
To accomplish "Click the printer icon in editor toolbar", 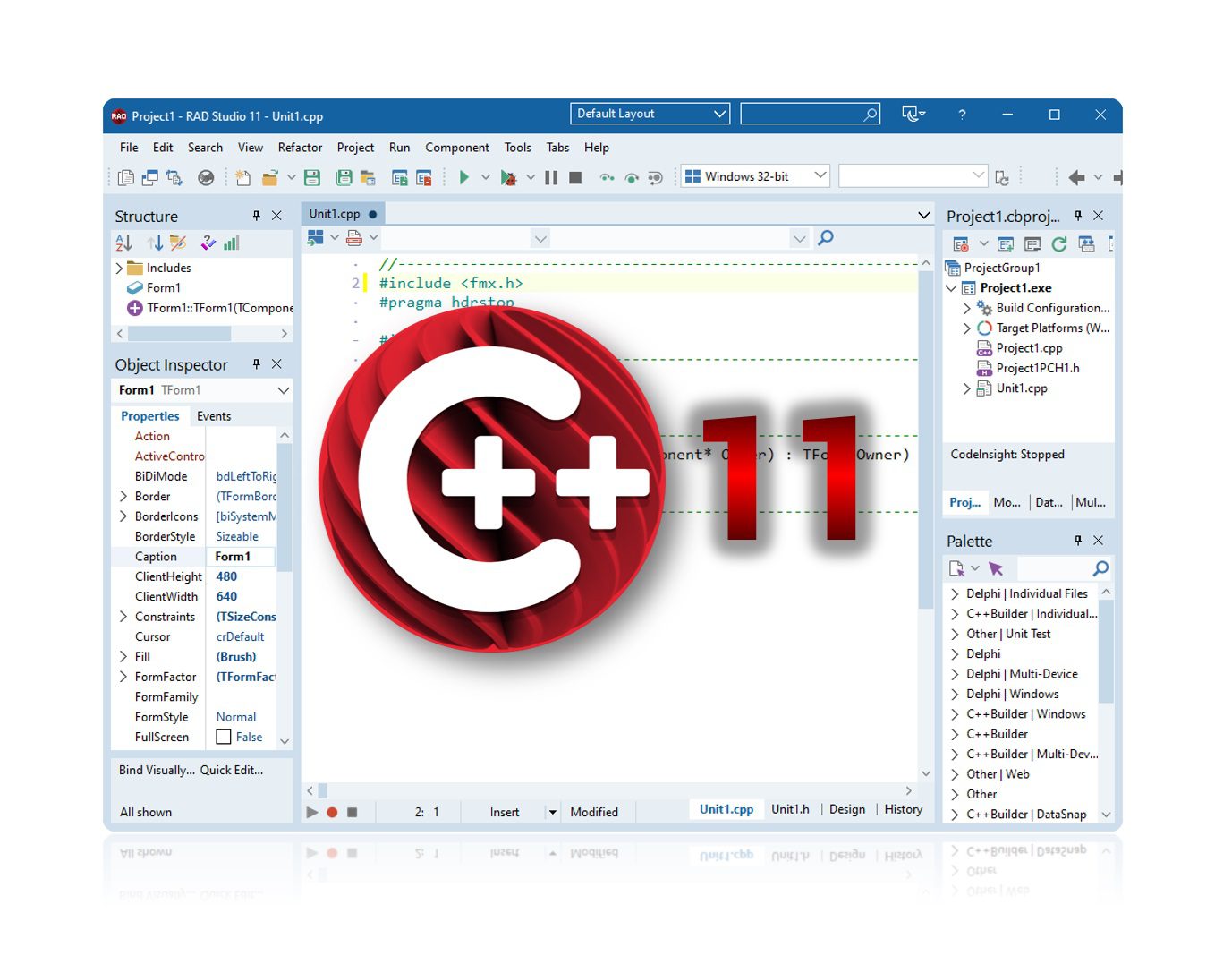I will click(x=354, y=237).
